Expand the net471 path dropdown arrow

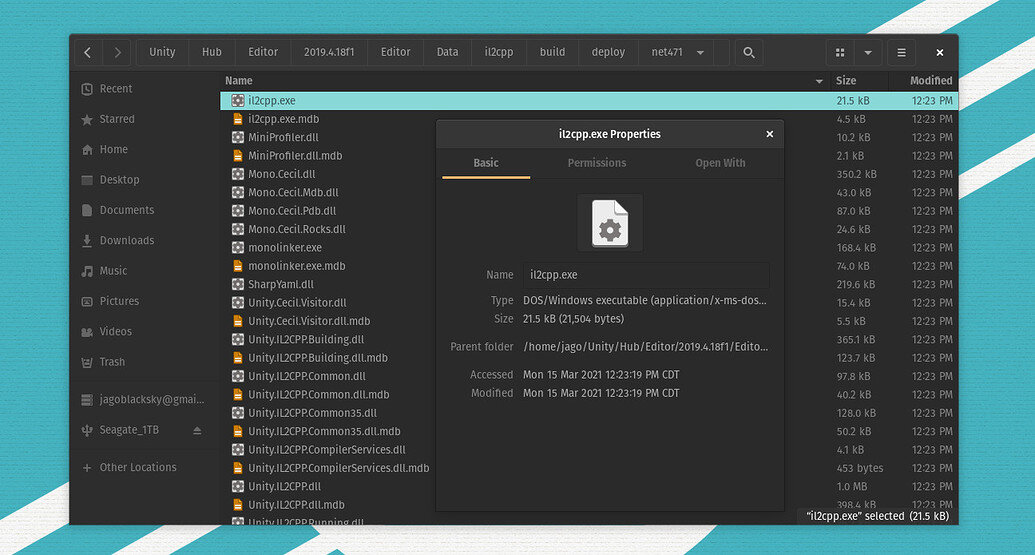[700, 53]
